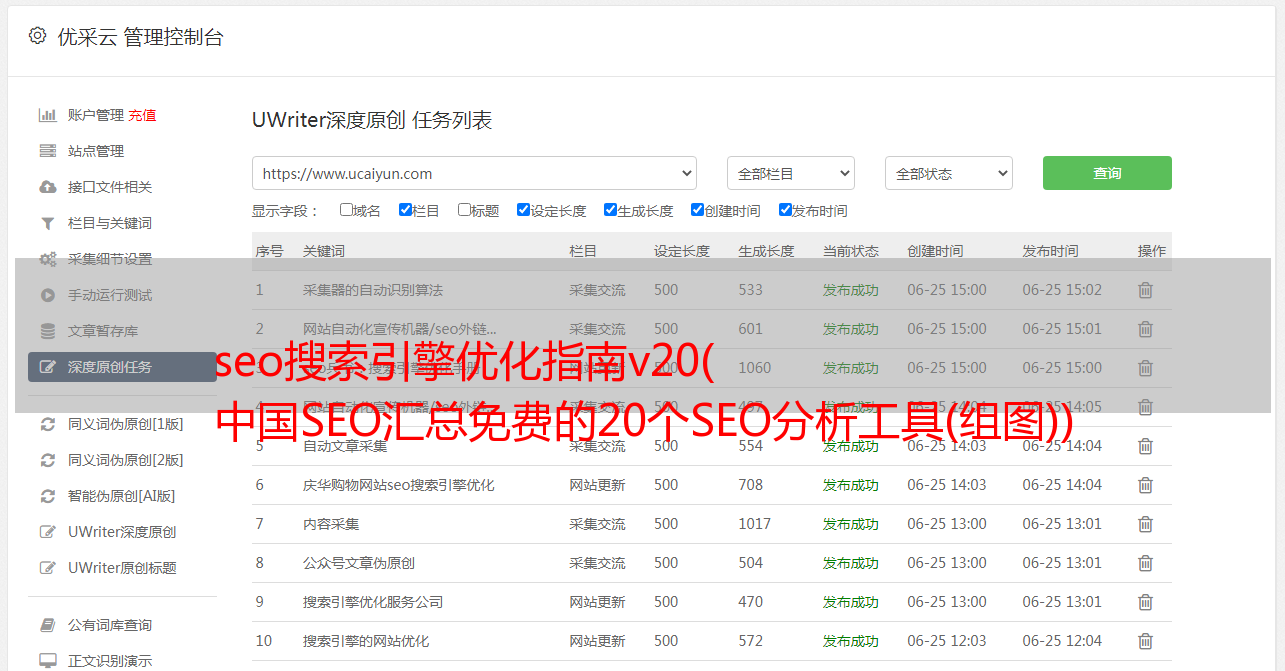Click the gear icon beside 优采云 管理控制台

pos(37,36)
